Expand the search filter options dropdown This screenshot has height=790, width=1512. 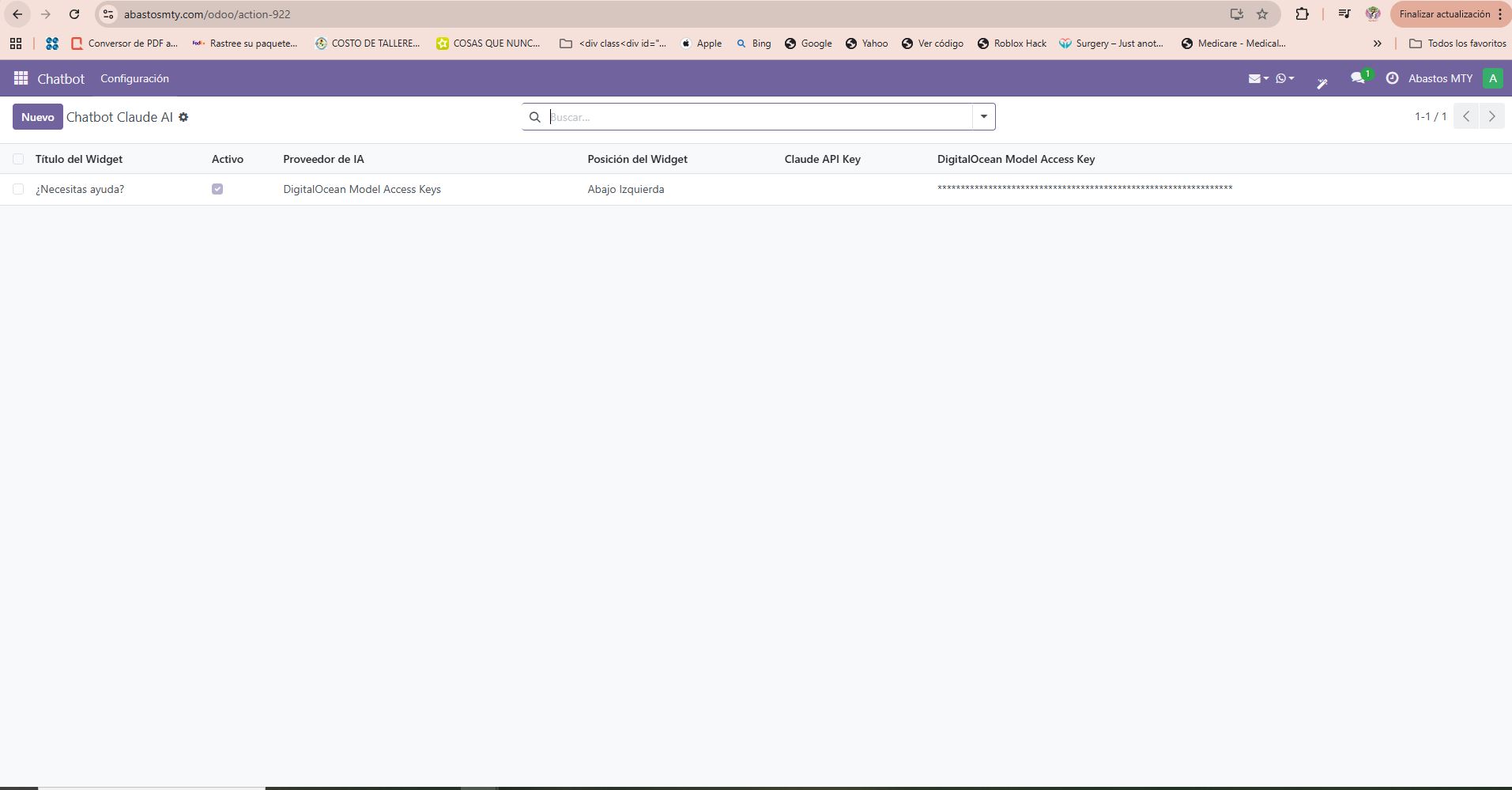pos(983,117)
